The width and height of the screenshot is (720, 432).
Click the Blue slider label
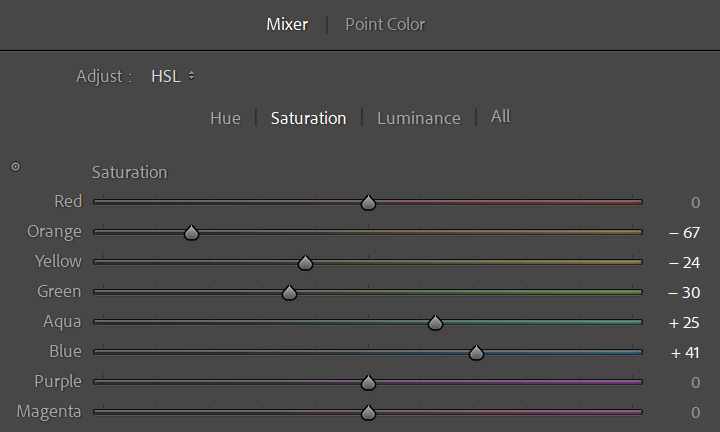tap(66, 352)
